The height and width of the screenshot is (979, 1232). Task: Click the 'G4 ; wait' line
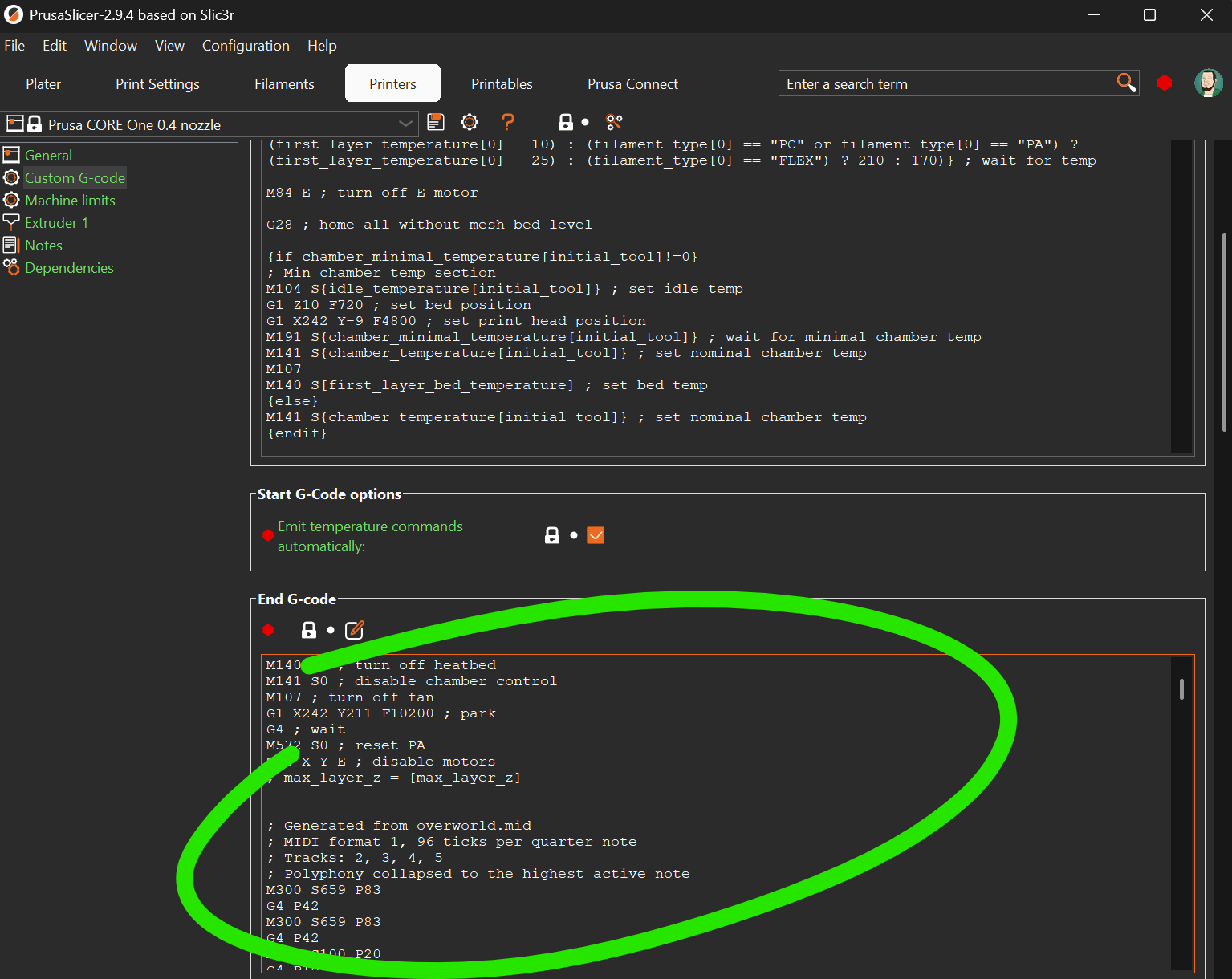(x=306, y=729)
